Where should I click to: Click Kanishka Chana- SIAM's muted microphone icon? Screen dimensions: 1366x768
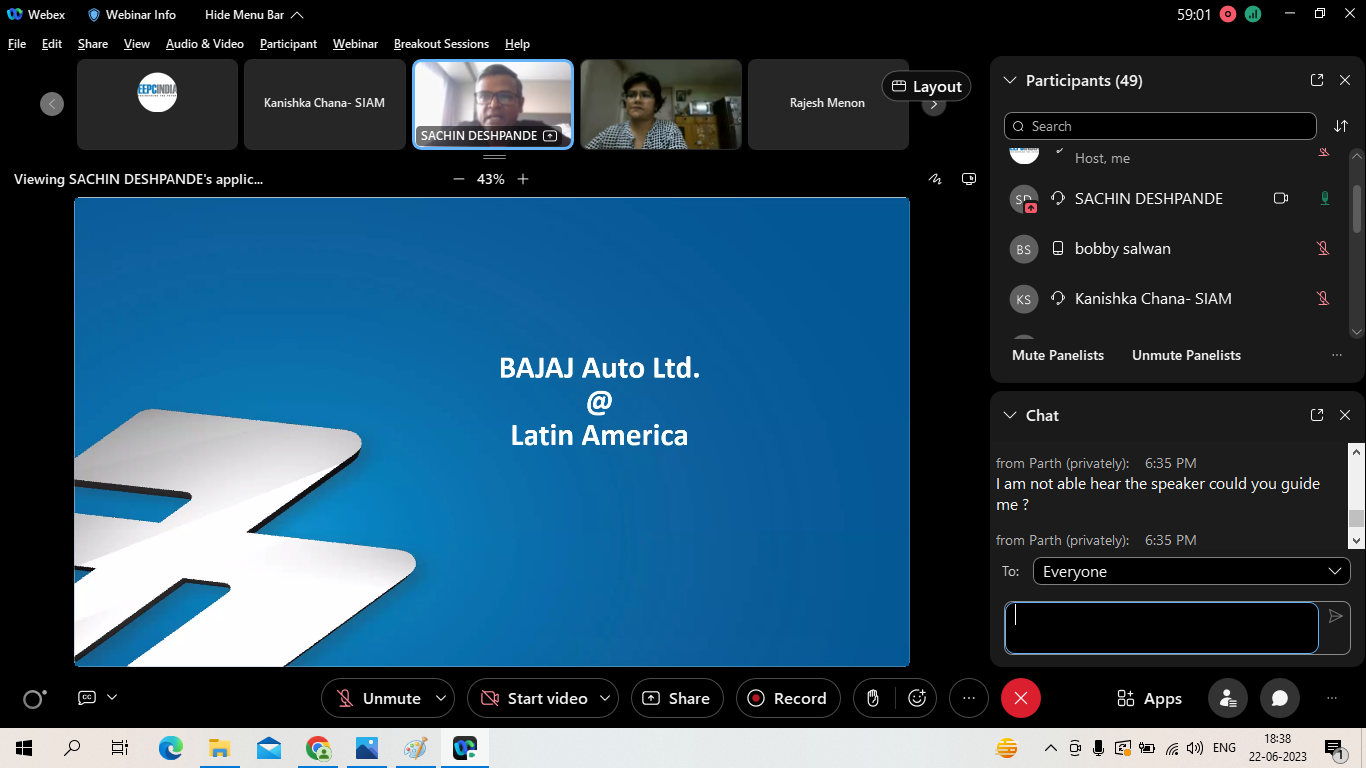1323,298
